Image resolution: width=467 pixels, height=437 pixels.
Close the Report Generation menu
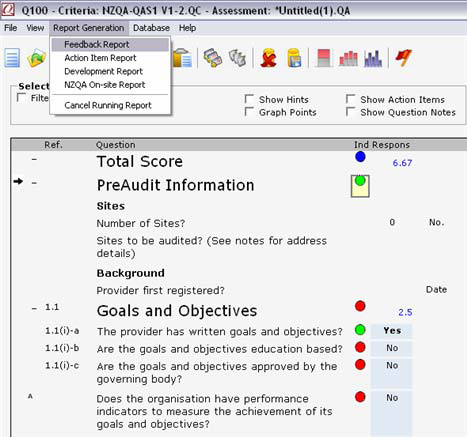[x=89, y=28]
